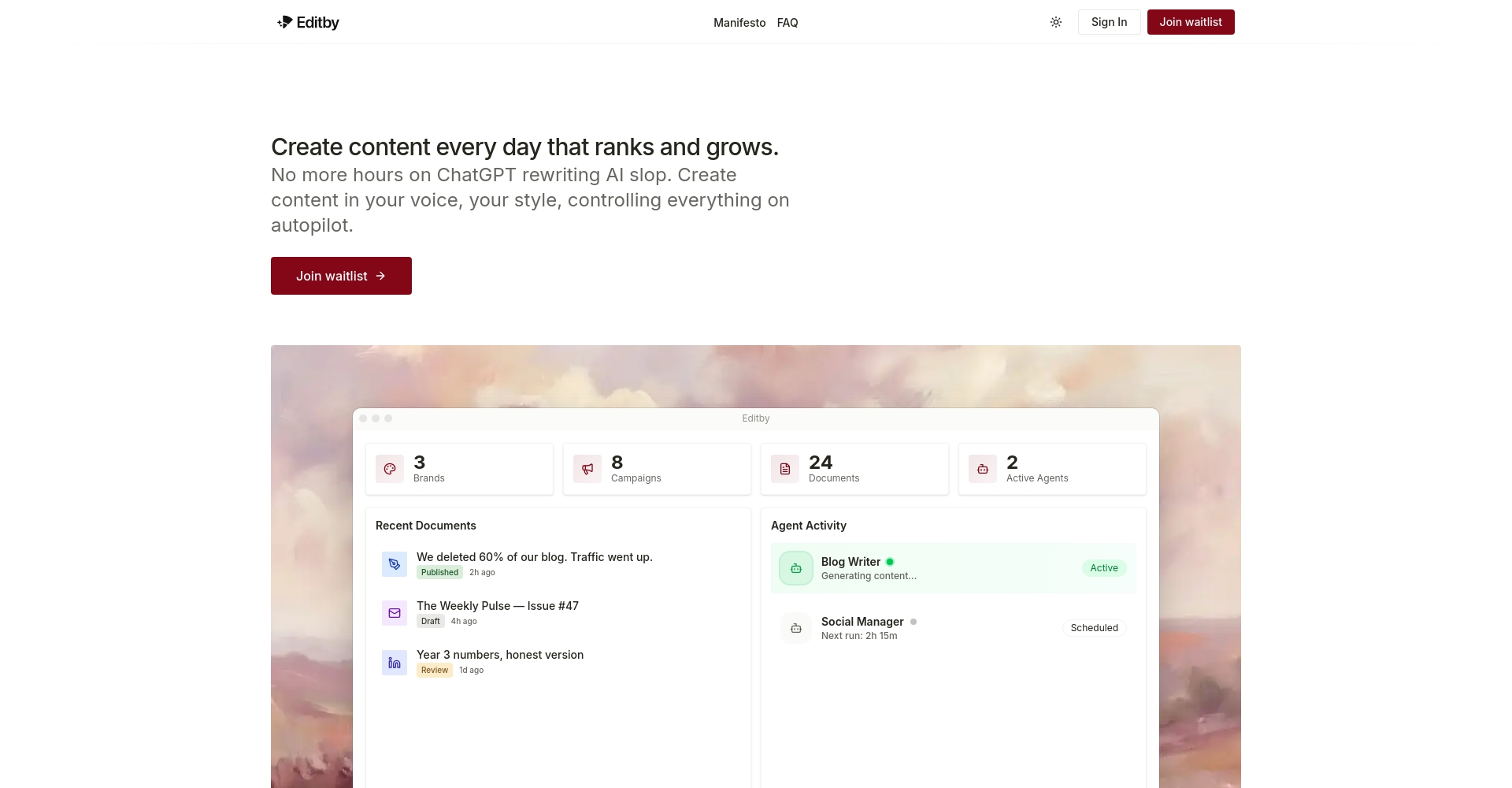Open the Manifesto page
Image resolution: width=1512 pixels, height=788 pixels.
point(739,23)
